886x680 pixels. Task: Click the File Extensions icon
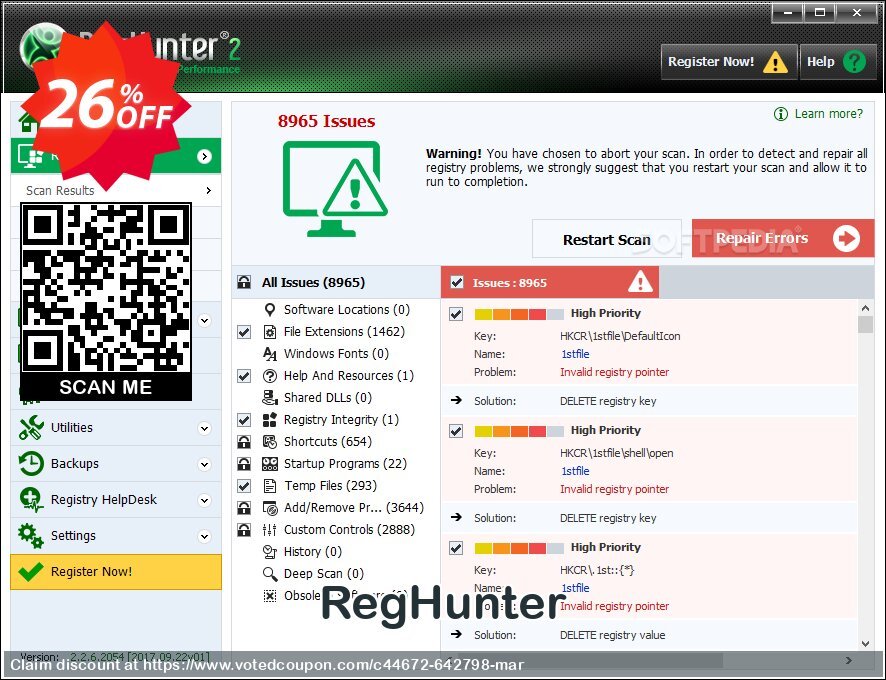(270, 332)
